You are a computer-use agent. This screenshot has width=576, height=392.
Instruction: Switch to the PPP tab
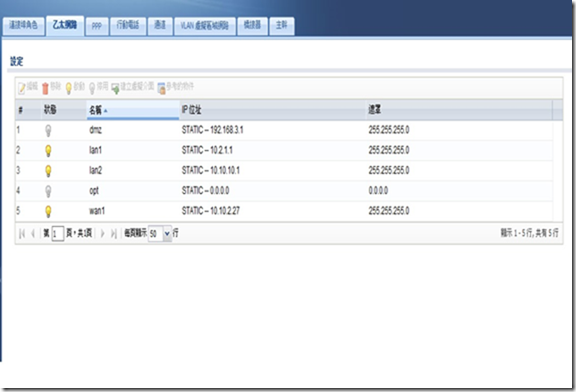pyautogui.click(x=97, y=26)
